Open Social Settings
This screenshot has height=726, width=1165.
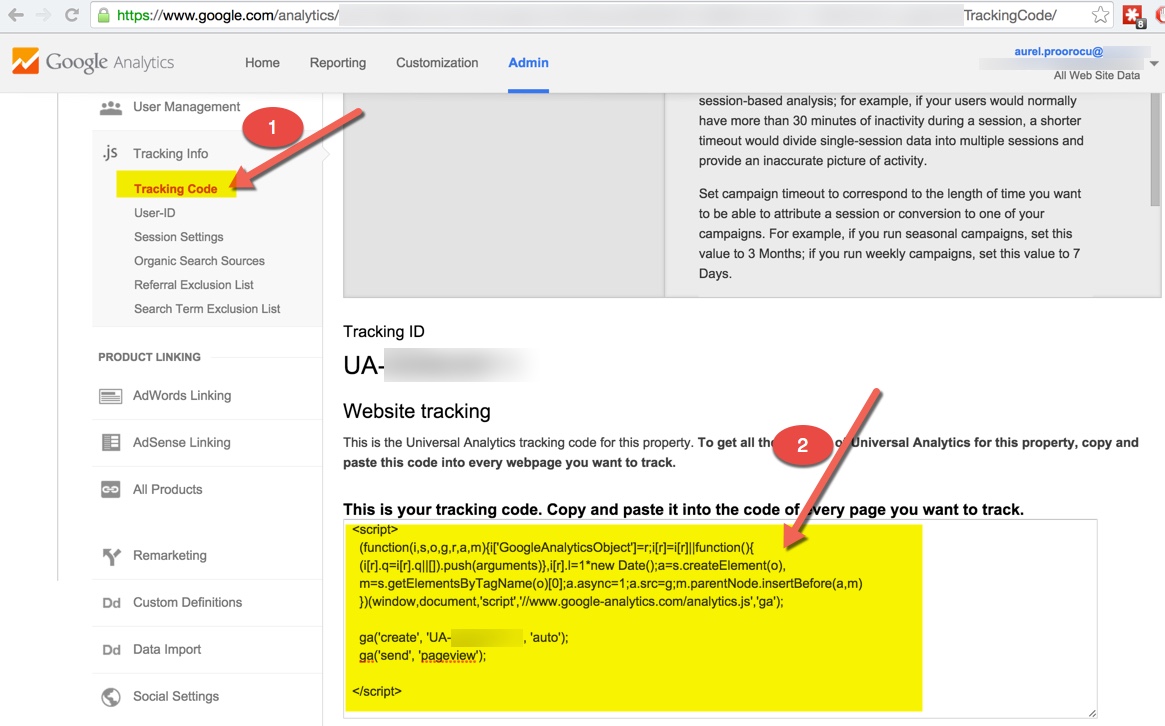(175, 696)
